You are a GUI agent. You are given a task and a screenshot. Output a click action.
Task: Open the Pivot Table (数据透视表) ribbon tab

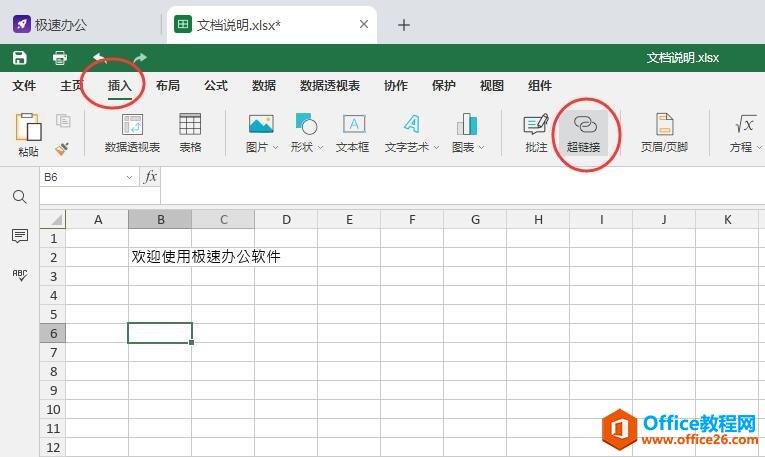point(330,86)
